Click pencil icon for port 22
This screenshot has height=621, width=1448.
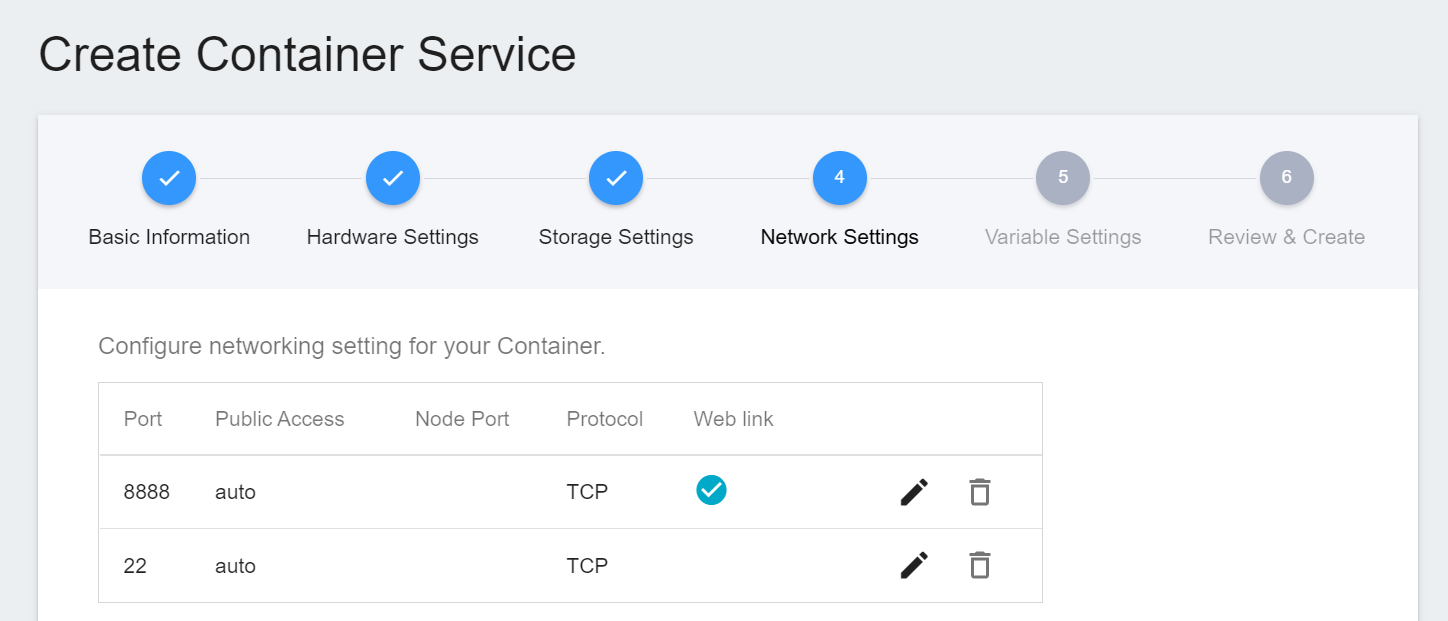914,565
